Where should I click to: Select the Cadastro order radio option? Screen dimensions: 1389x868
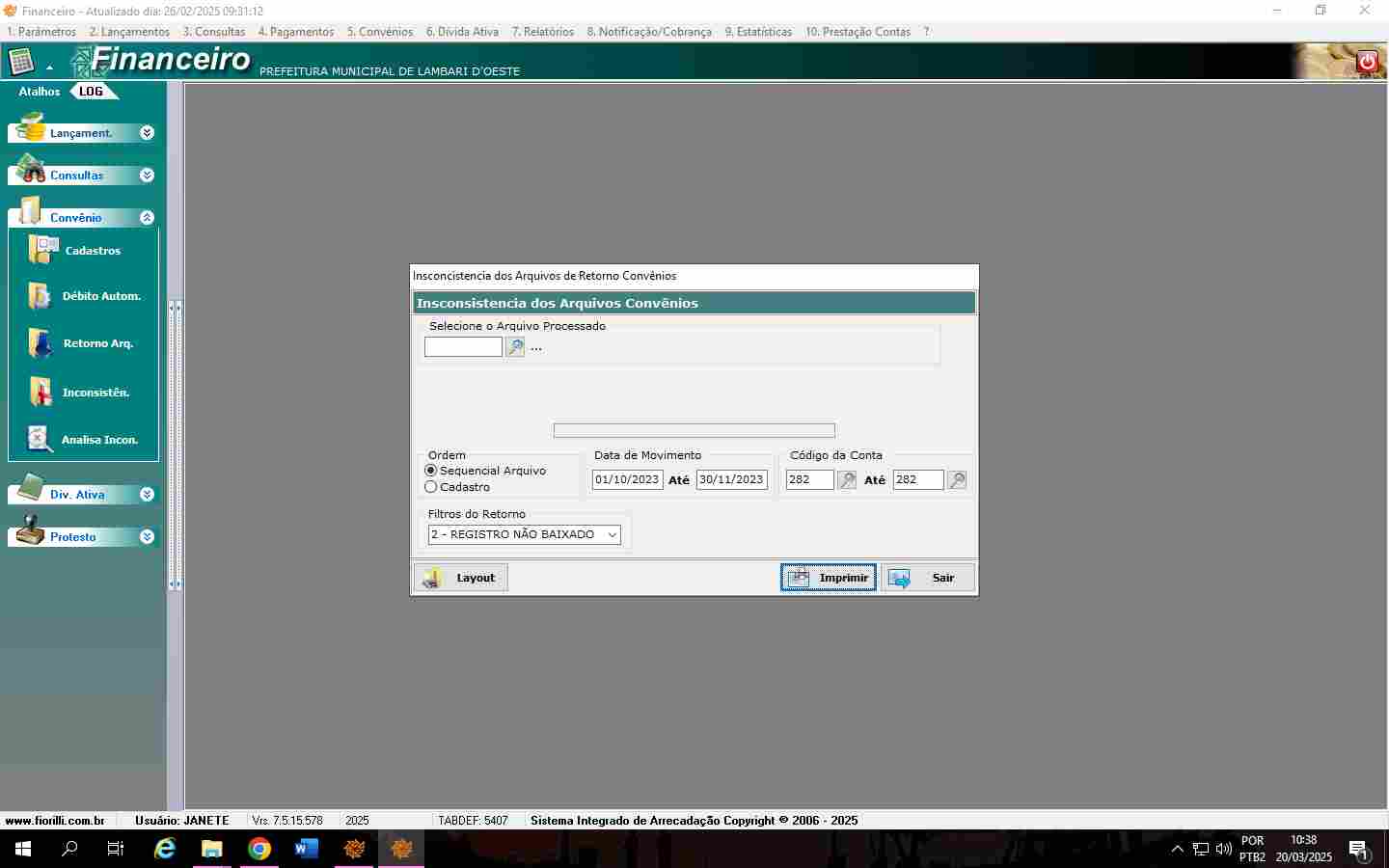(x=431, y=487)
